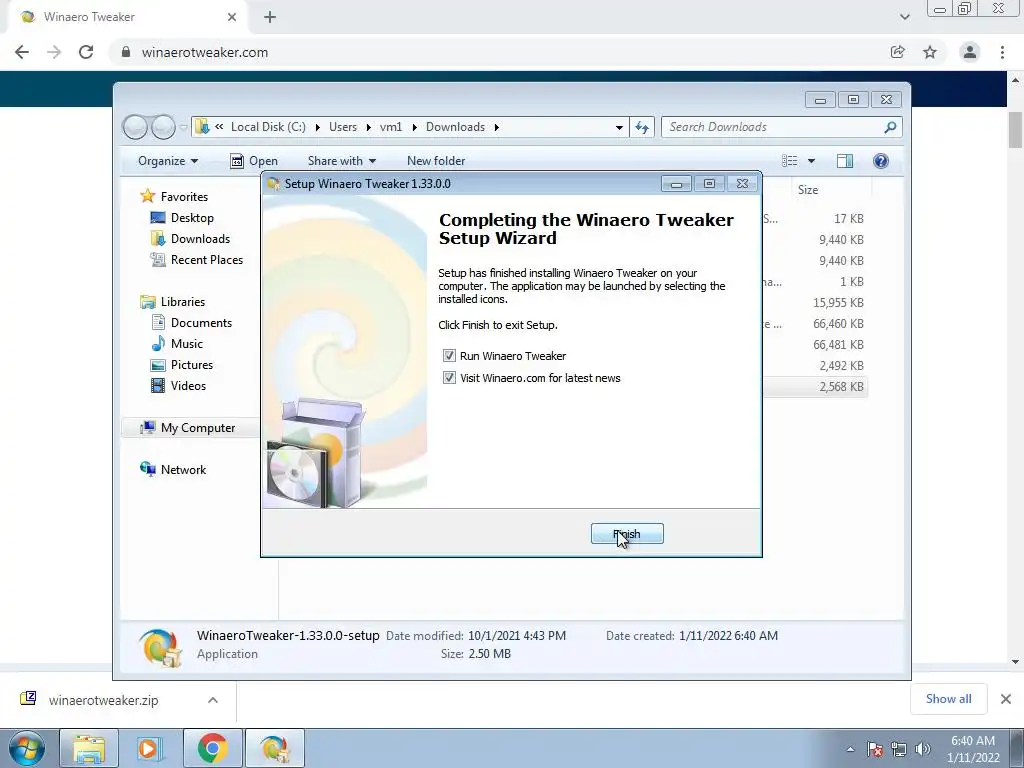Select the file row sized 17 KB
This screenshot has height=768, width=1024.
[x=814, y=219]
